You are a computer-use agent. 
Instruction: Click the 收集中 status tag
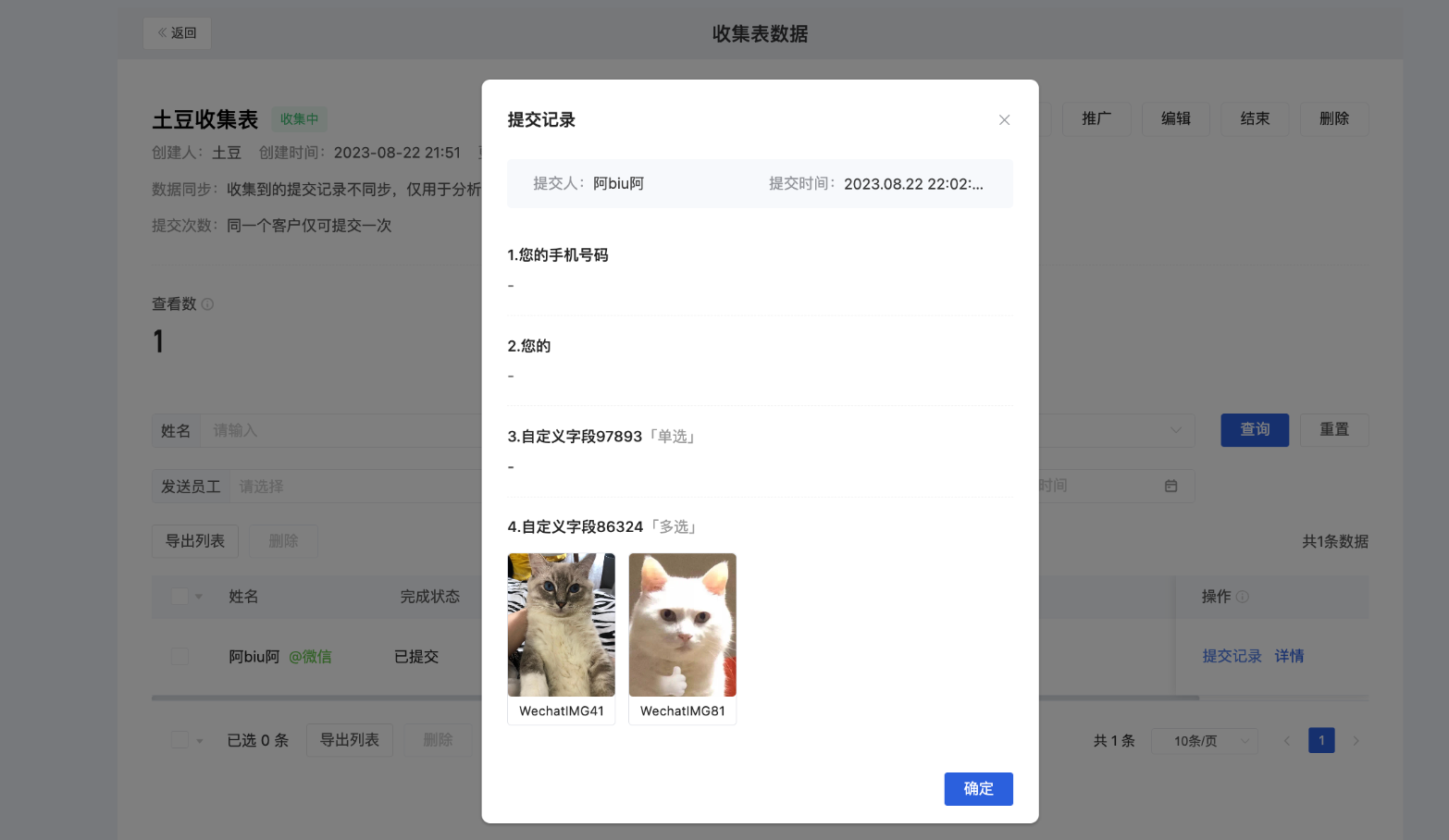point(299,119)
